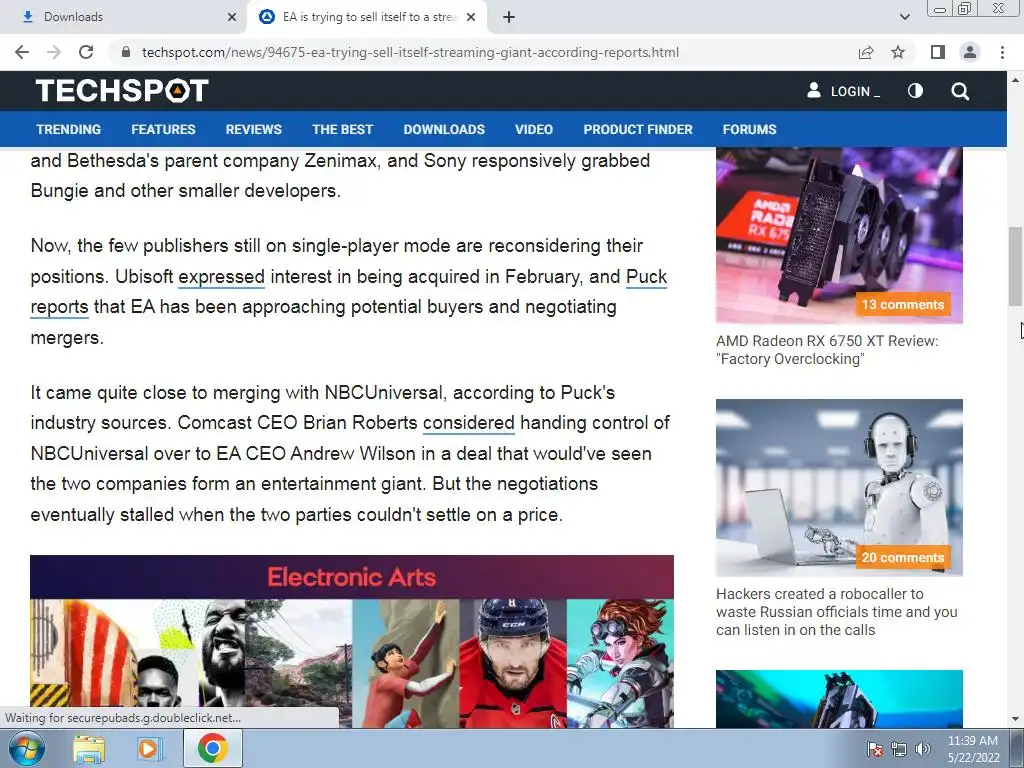Open Chrome three-dot menu

click(x=1002, y=52)
